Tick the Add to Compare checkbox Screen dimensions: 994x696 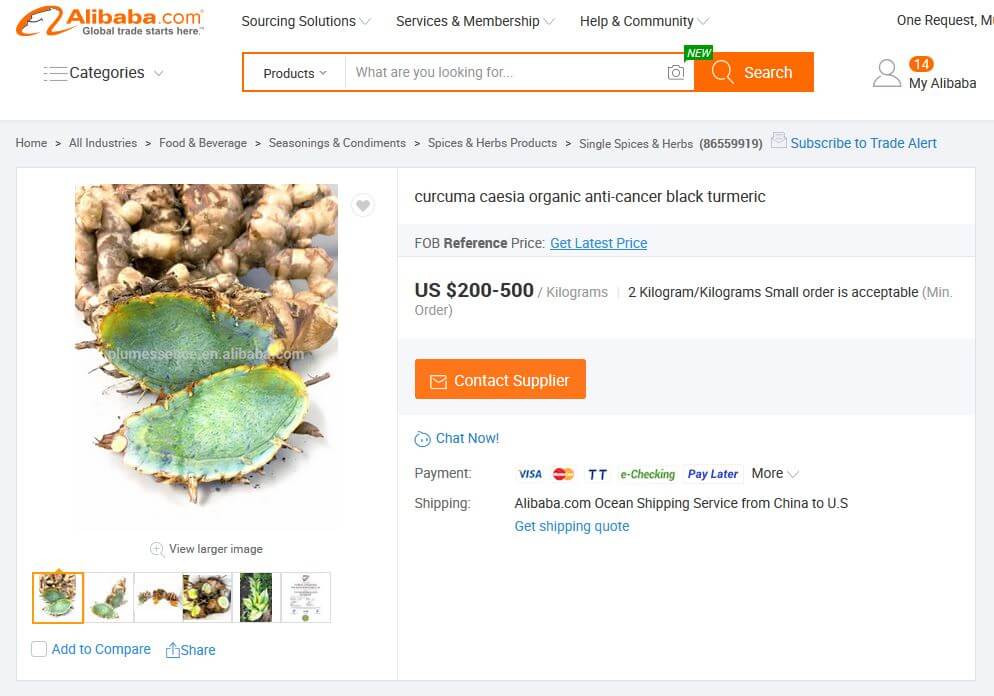coord(39,649)
